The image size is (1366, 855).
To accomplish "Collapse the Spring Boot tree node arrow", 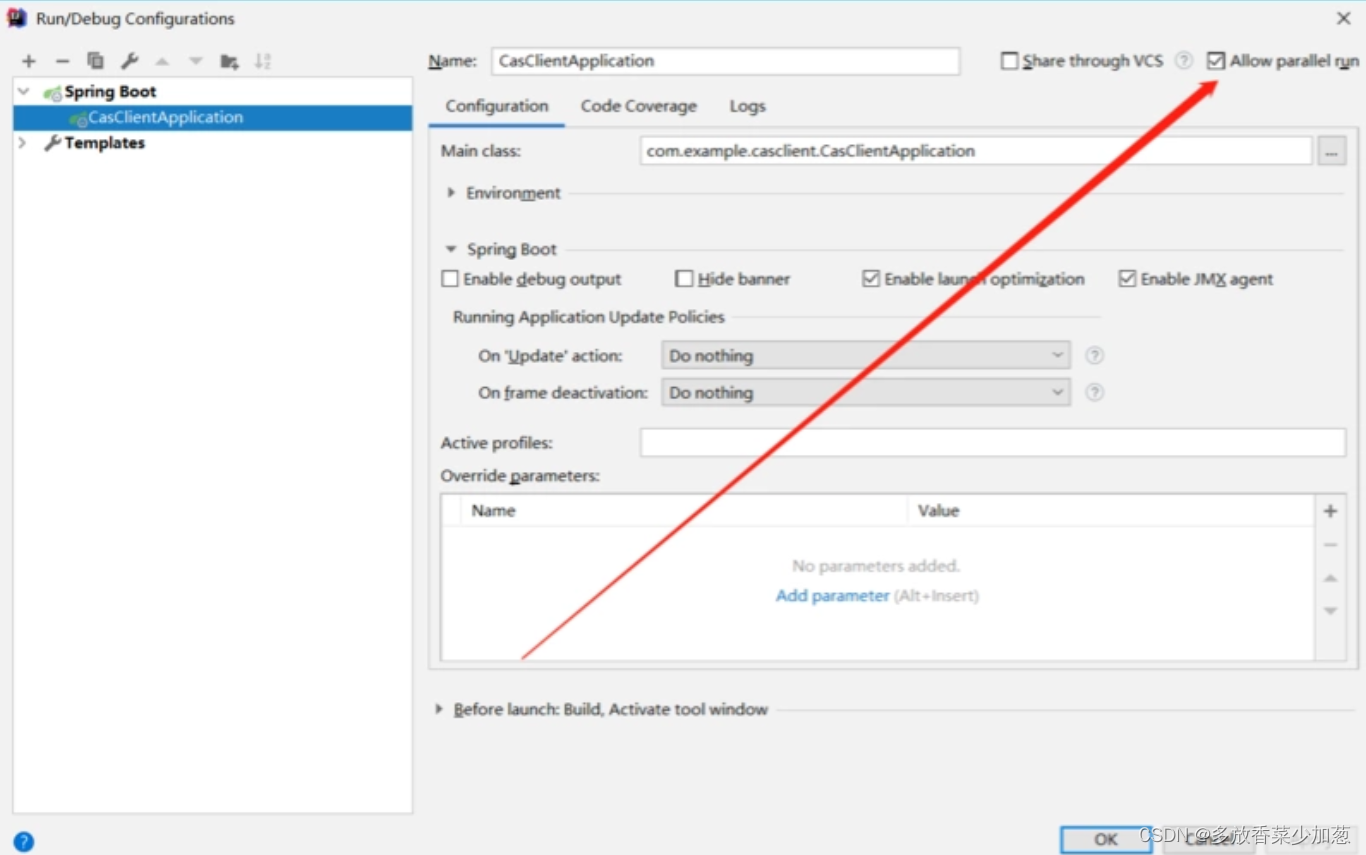I will click(x=24, y=92).
